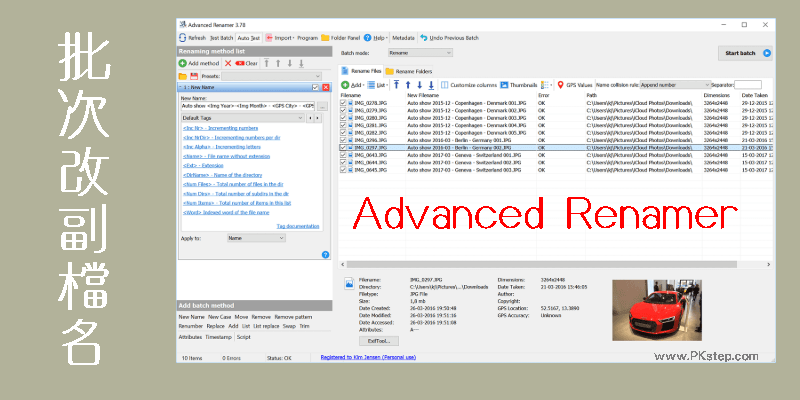800x400 pixels.
Task: Add the Timestamp batch method
Action: click(217, 337)
